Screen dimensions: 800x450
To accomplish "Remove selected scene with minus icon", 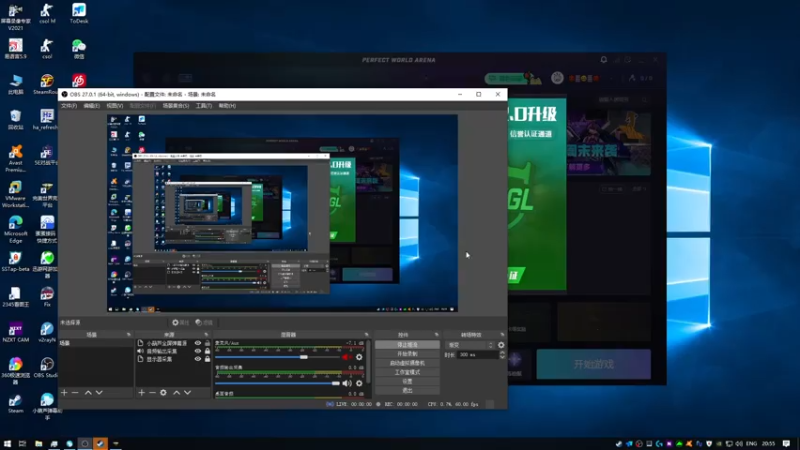I will pyautogui.click(x=75, y=392).
